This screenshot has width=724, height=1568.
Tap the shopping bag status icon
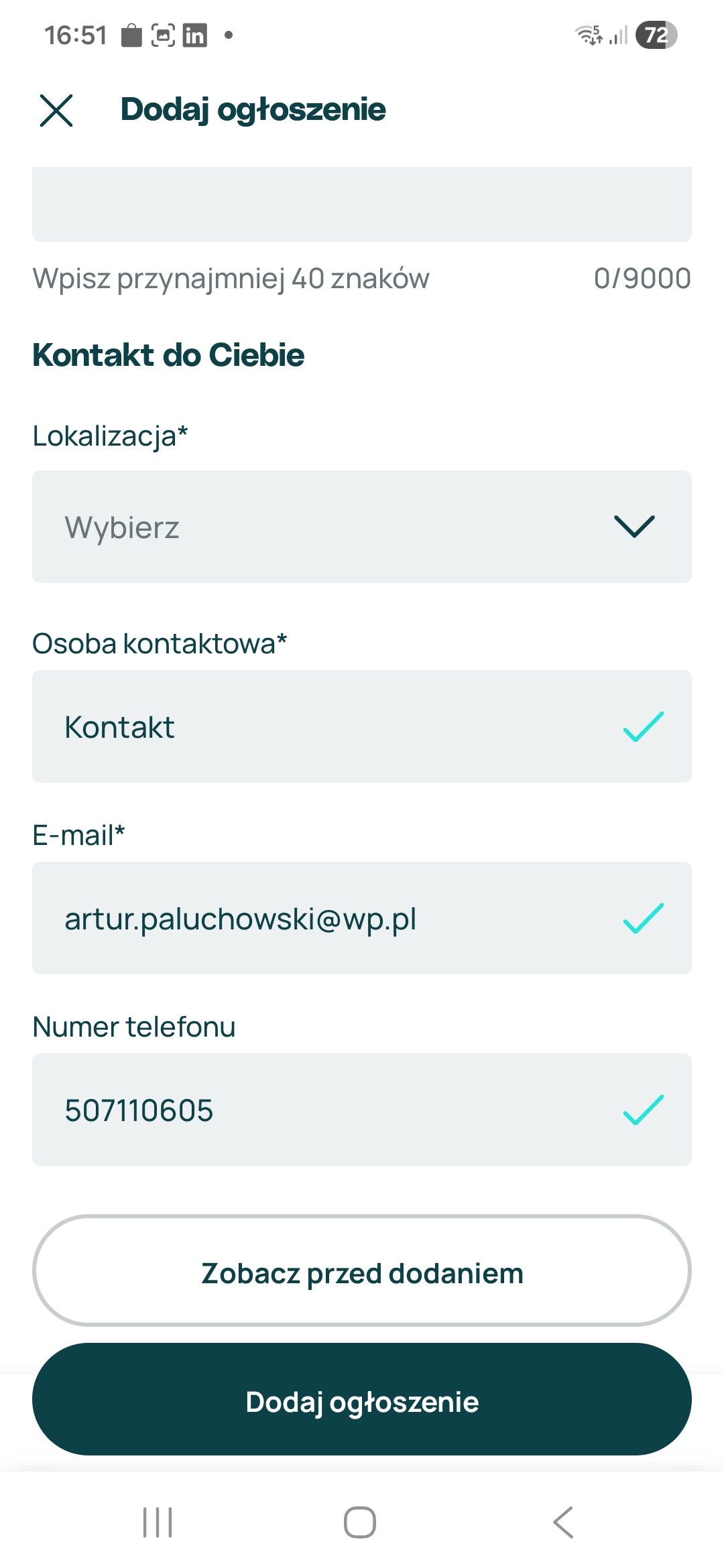click(131, 35)
